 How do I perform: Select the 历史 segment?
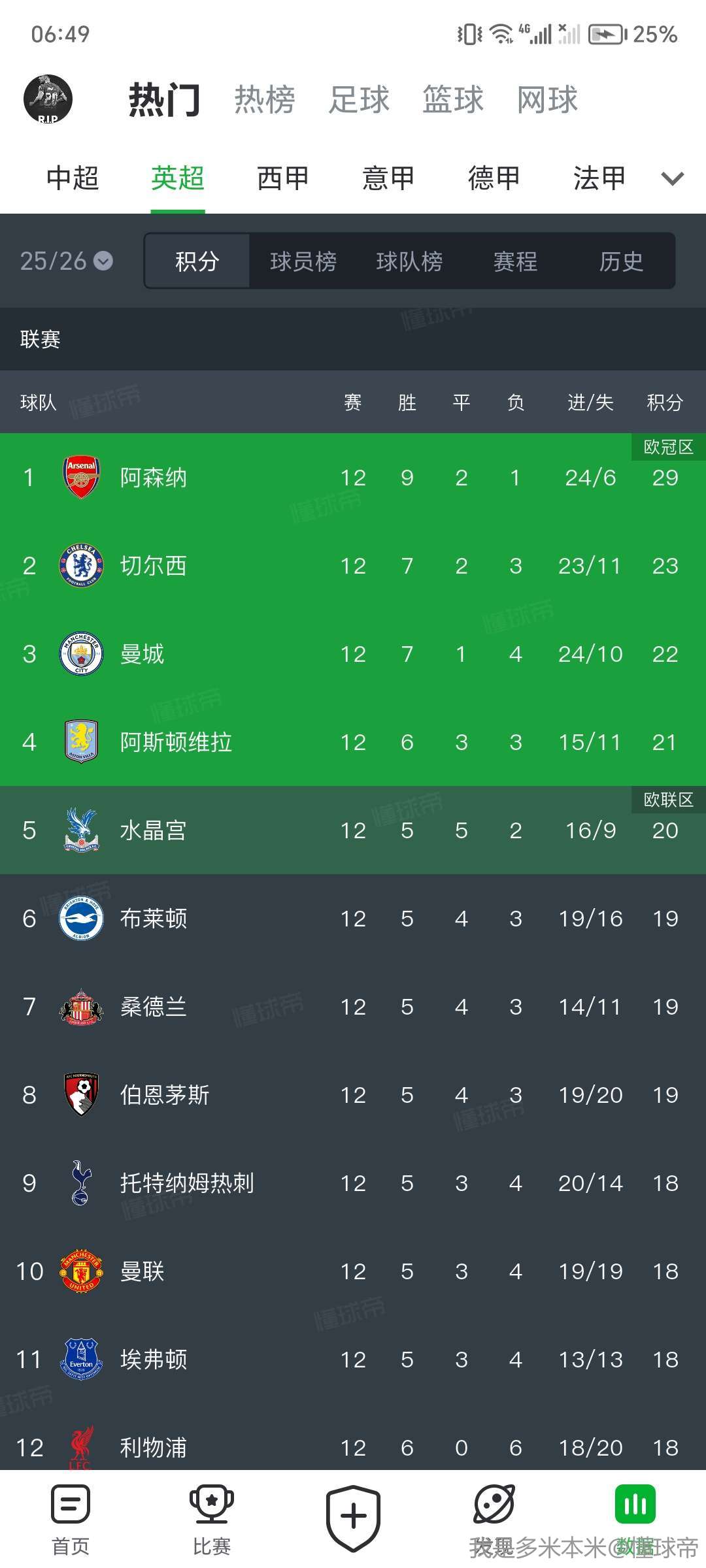[621, 261]
